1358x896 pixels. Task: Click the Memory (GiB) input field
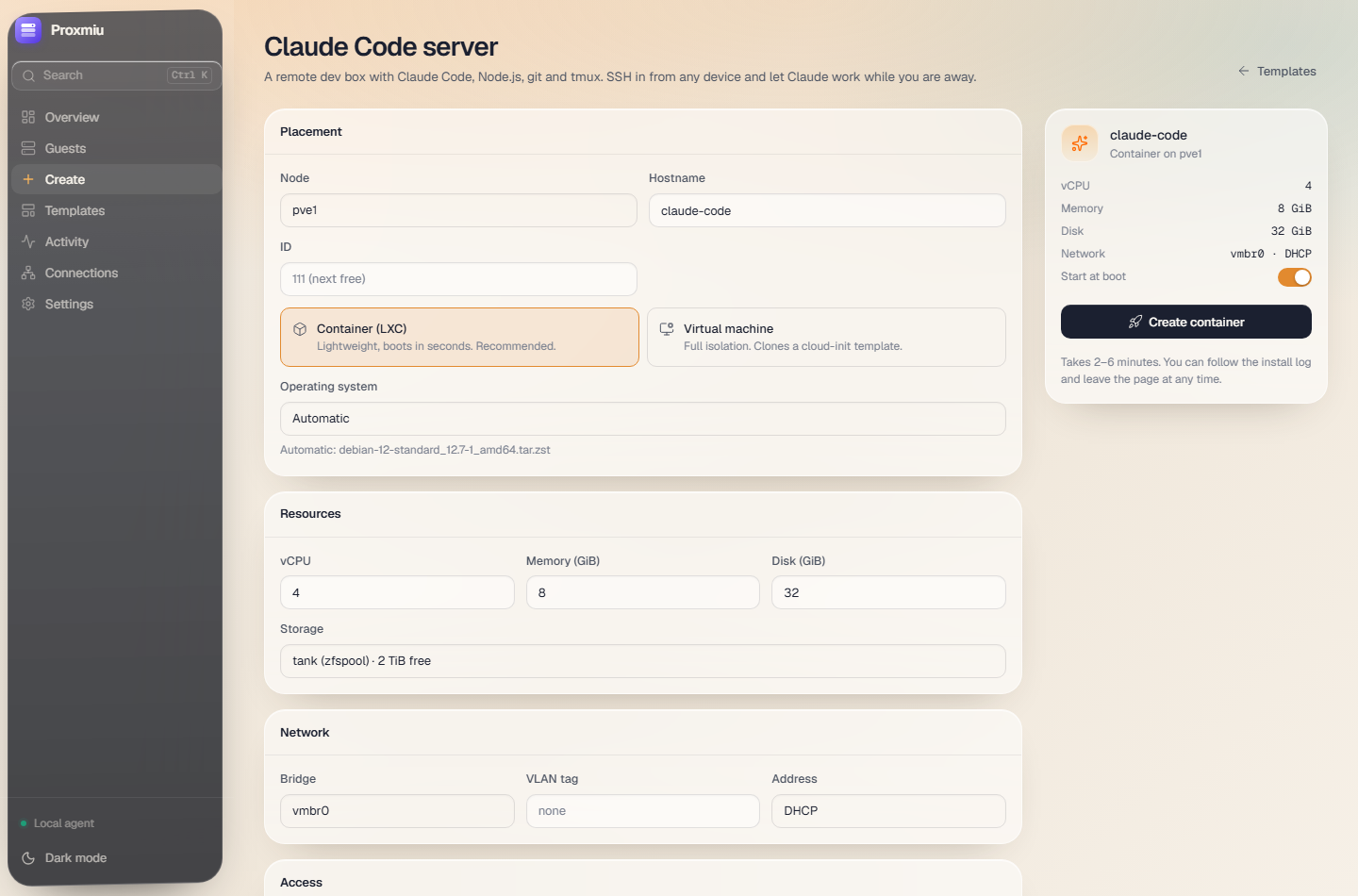[643, 592]
